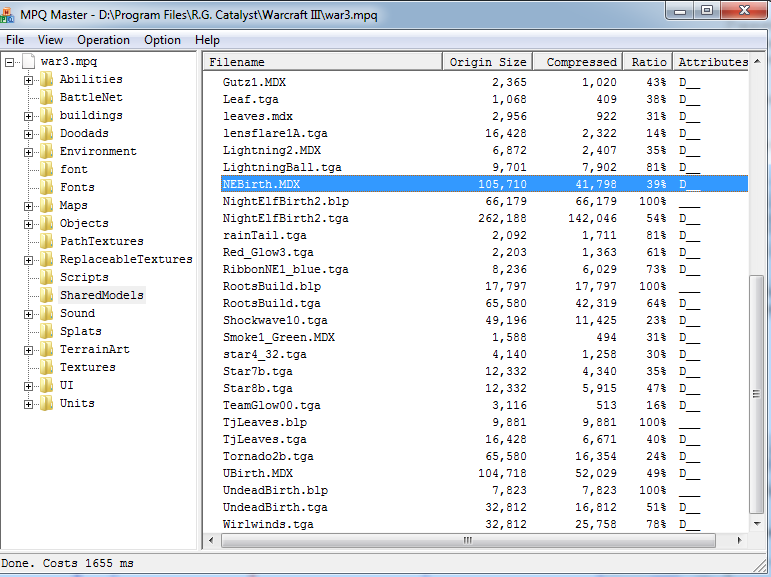The width and height of the screenshot is (771, 577).
Task: Open the File menu
Action: [15, 40]
